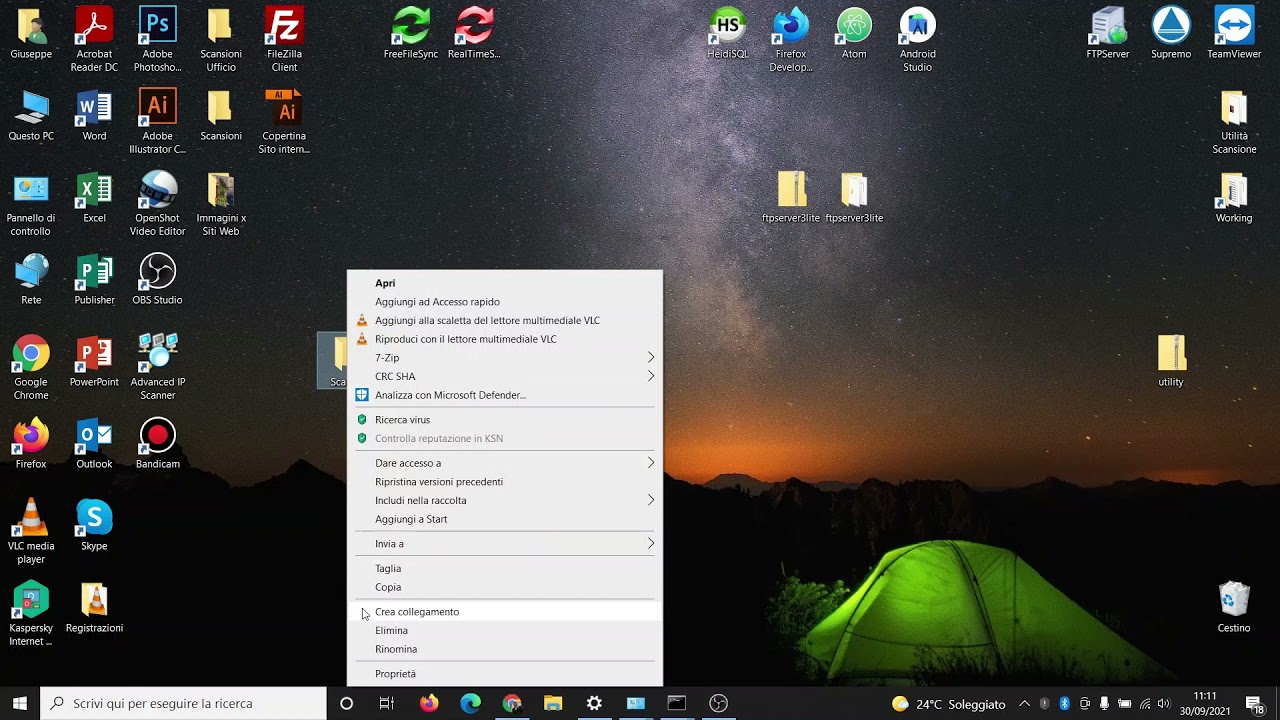Screen dimensions: 1280x720
Task: Select the Advanced IP Scanner icon
Action: click(x=157, y=368)
